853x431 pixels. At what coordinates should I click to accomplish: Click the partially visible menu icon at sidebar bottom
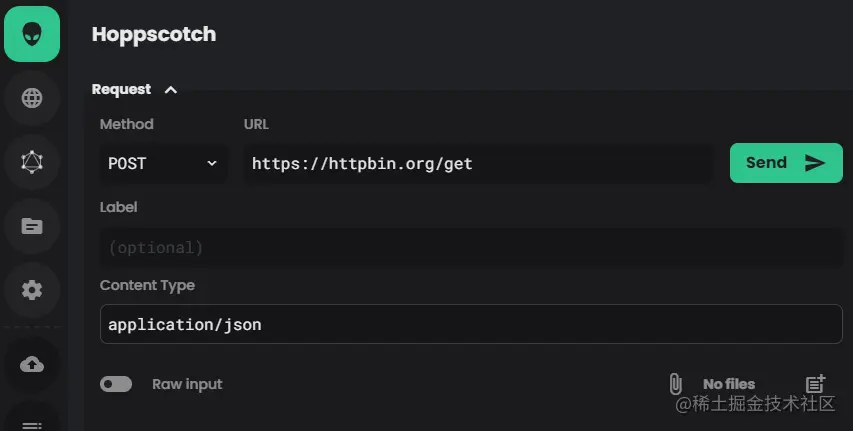[x=32, y=425]
